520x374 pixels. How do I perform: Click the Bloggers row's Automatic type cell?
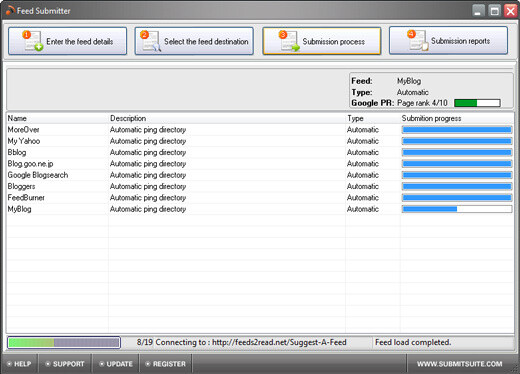[363, 186]
